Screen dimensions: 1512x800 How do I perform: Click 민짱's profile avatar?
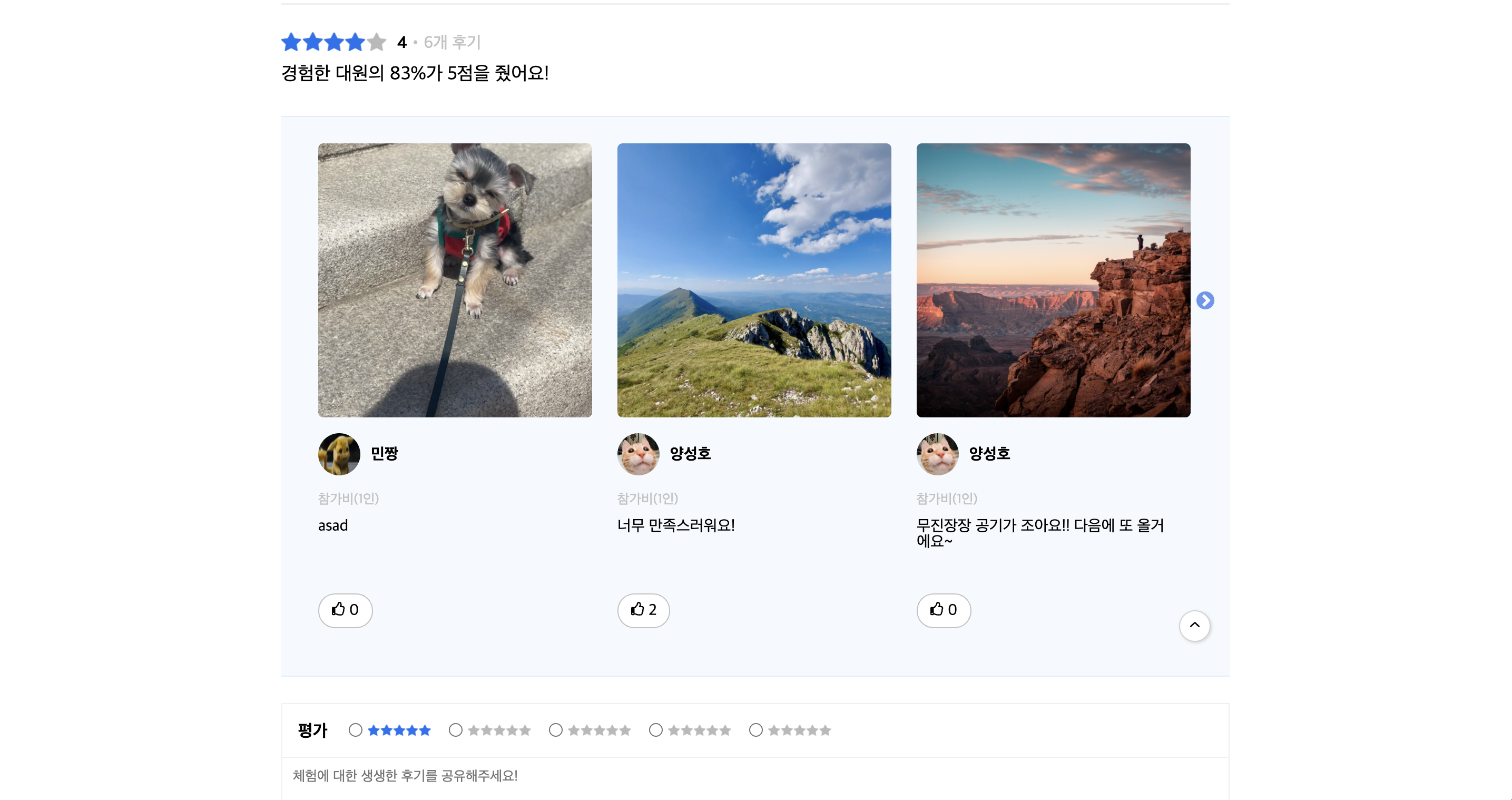339,453
